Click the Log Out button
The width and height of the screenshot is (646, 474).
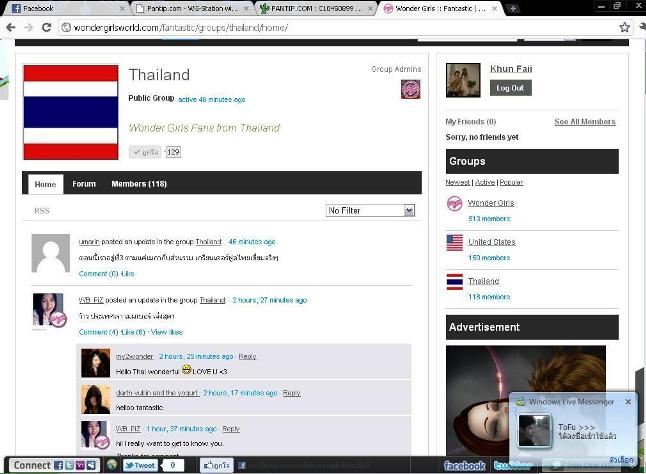[510, 88]
